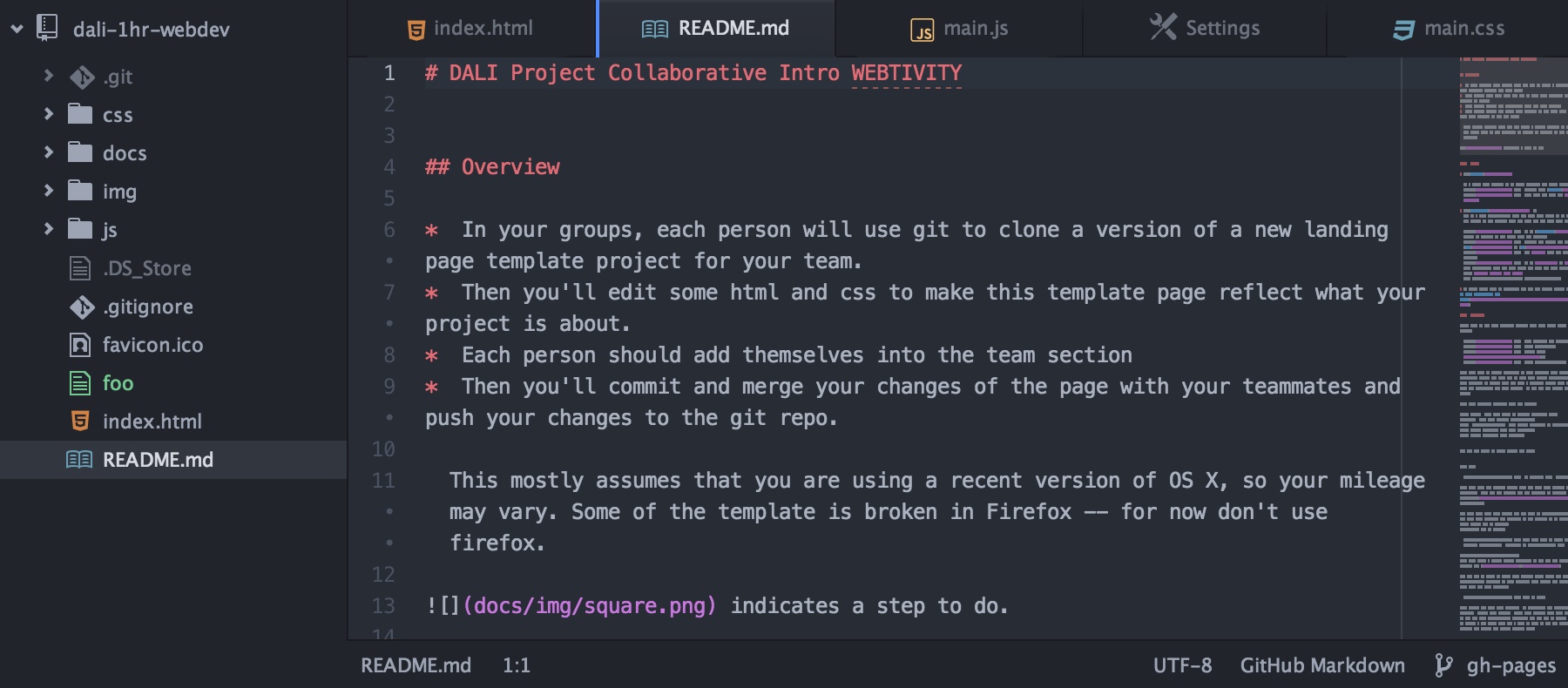Screen dimensions: 1568x688
Task: Click the HTML5 icon beside index.html in tree
Action: coord(80,422)
